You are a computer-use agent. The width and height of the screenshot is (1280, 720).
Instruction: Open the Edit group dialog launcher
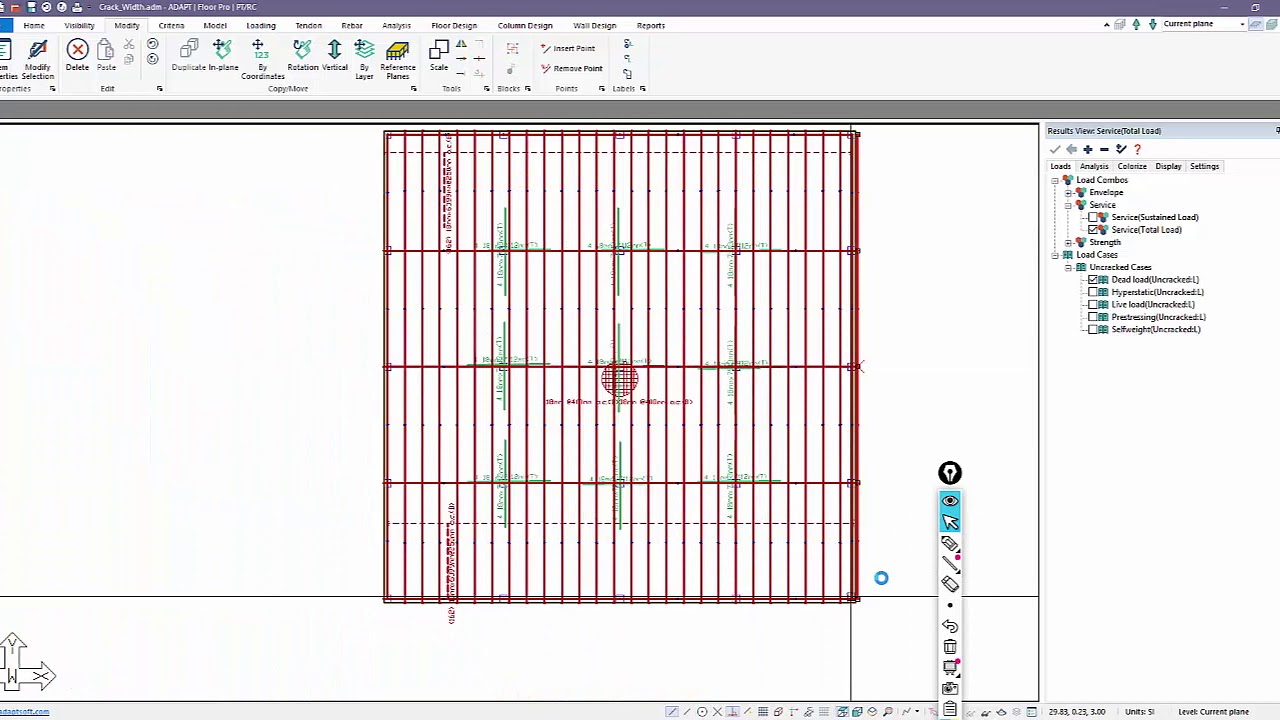(x=159, y=89)
